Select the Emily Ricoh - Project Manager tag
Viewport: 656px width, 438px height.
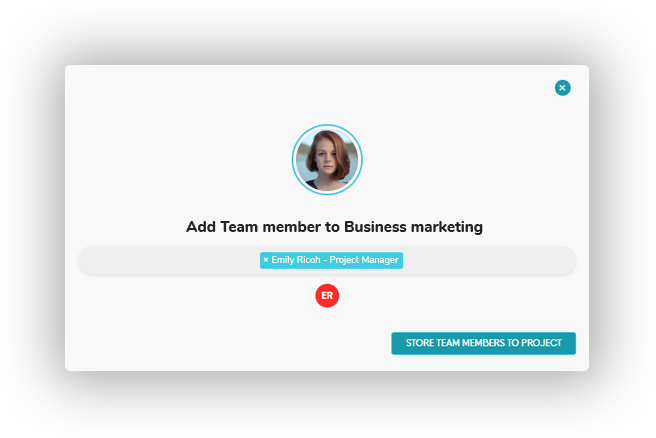point(331,260)
